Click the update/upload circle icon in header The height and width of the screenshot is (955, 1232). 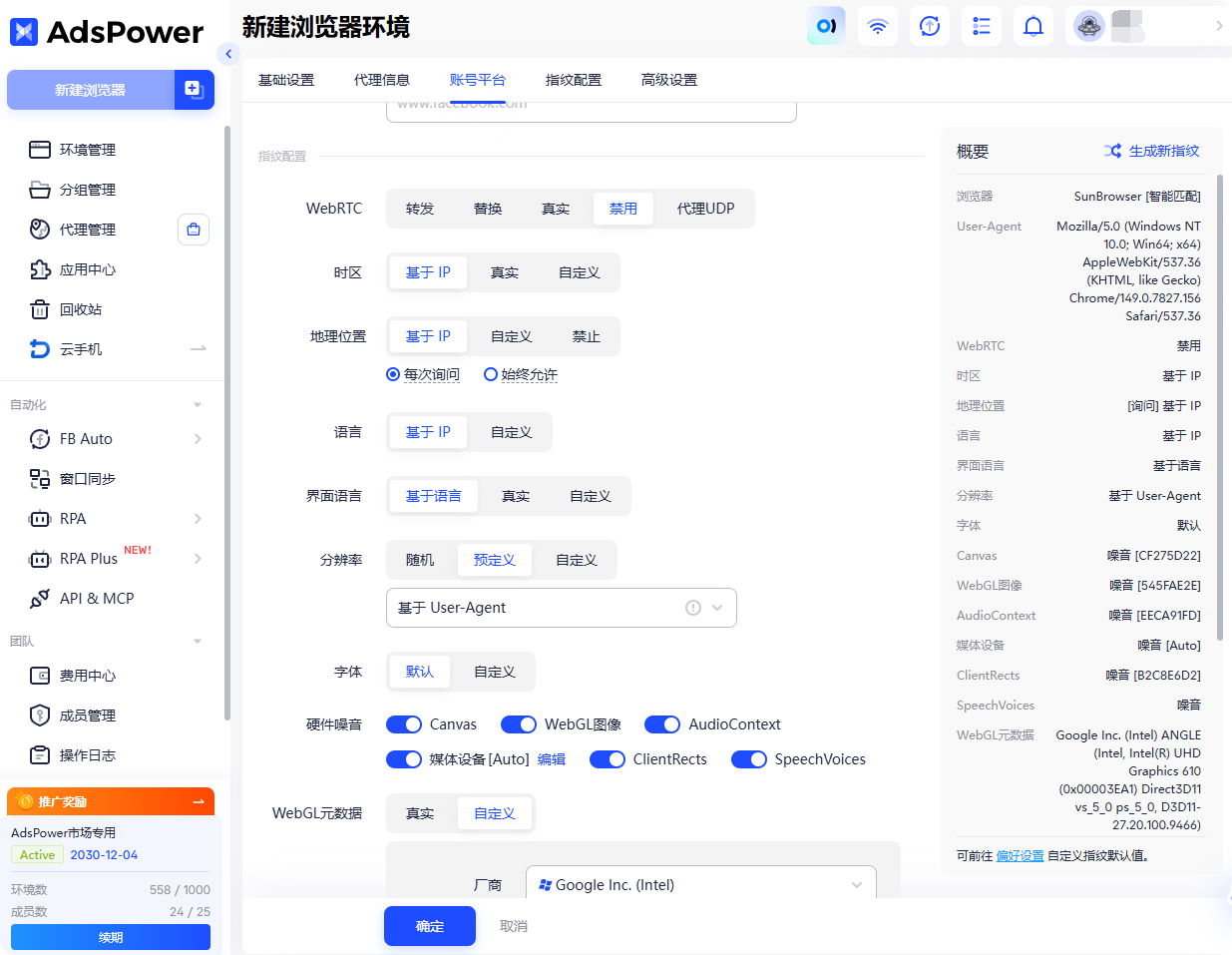(x=930, y=26)
